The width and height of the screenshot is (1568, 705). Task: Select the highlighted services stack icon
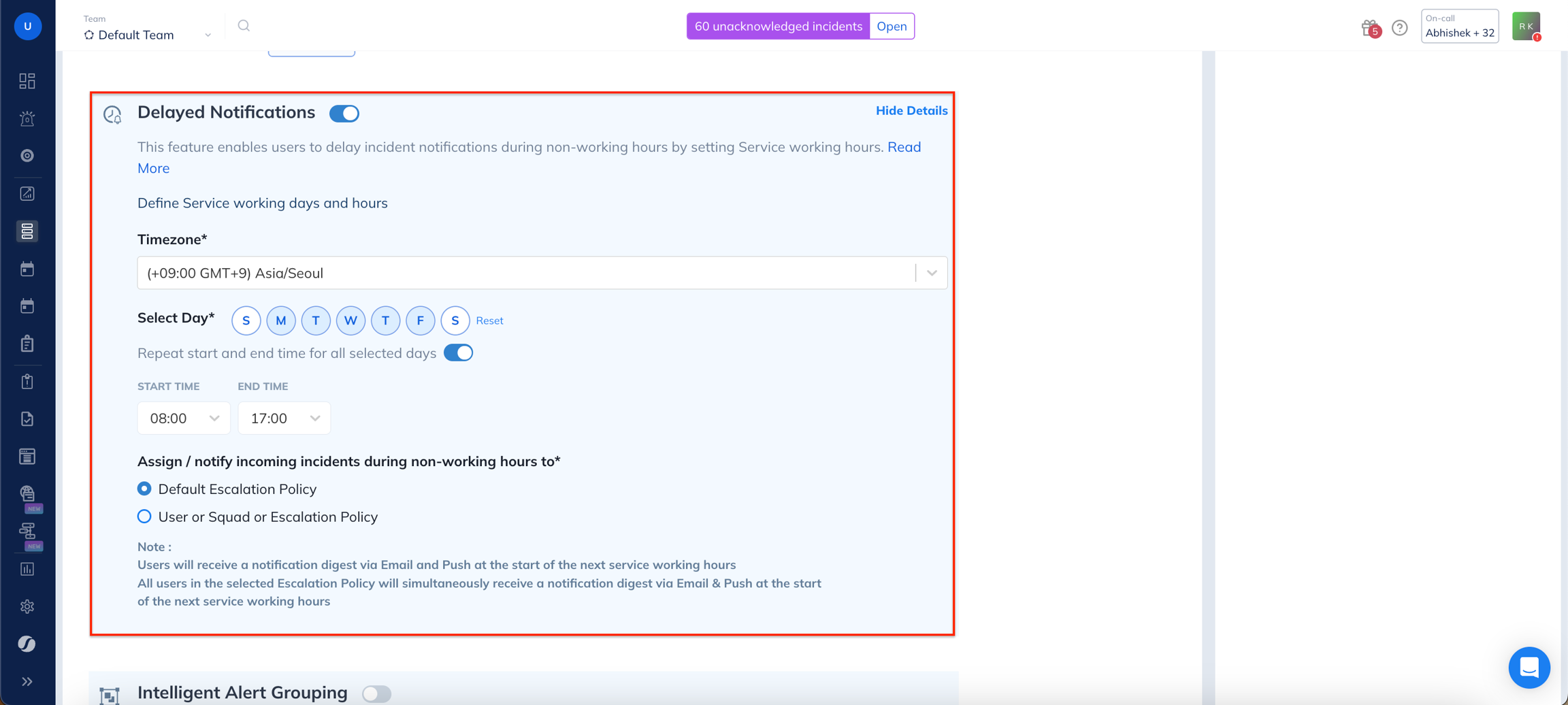click(27, 231)
